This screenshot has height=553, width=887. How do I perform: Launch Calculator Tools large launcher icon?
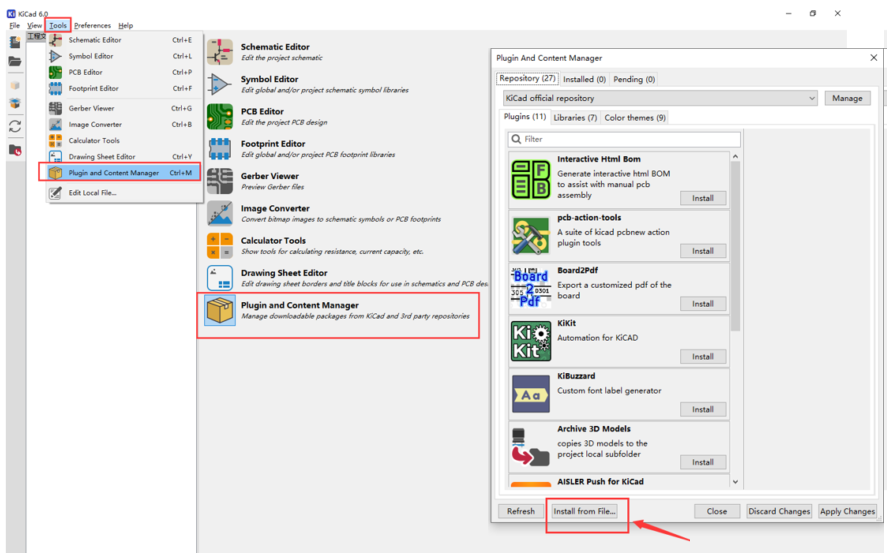[x=219, y=245]
